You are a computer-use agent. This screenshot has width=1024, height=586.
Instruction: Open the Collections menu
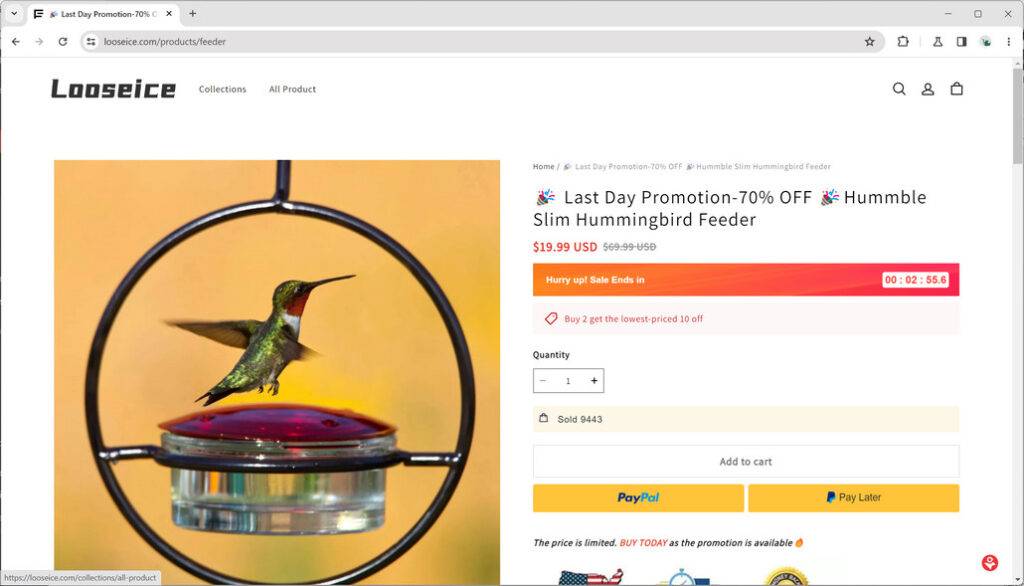222,89
